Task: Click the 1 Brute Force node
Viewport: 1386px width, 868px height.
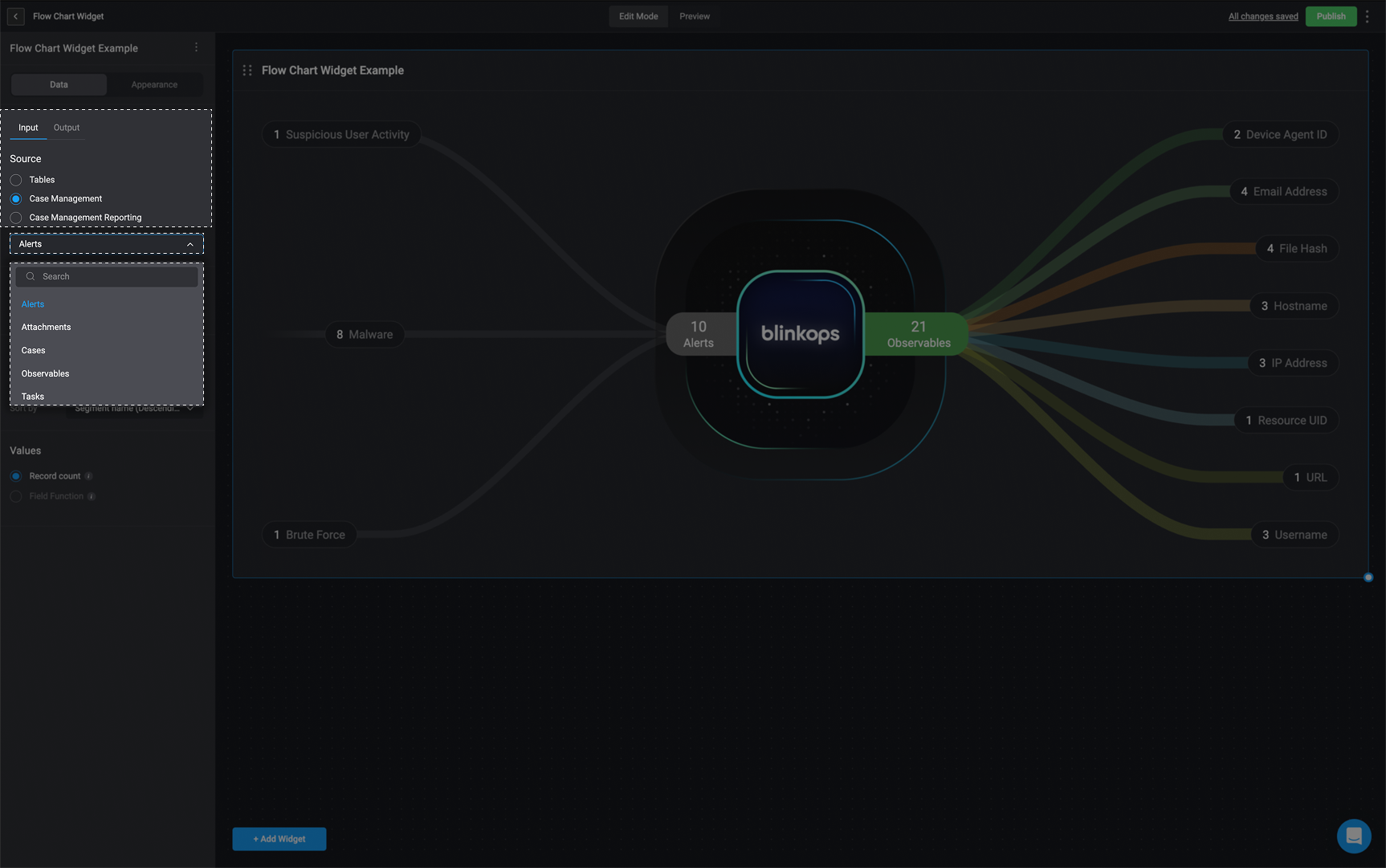Action: pos(309,535)
